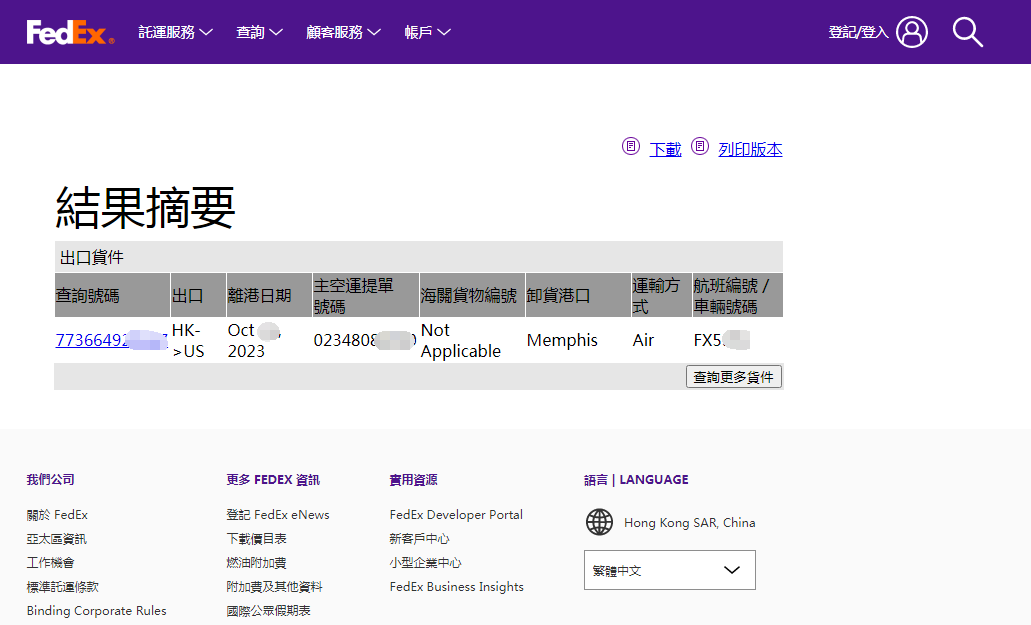Expand the 查詢 menu
Image resolution: width=1031 pixels, height=625 pixels.
[259, 32]
